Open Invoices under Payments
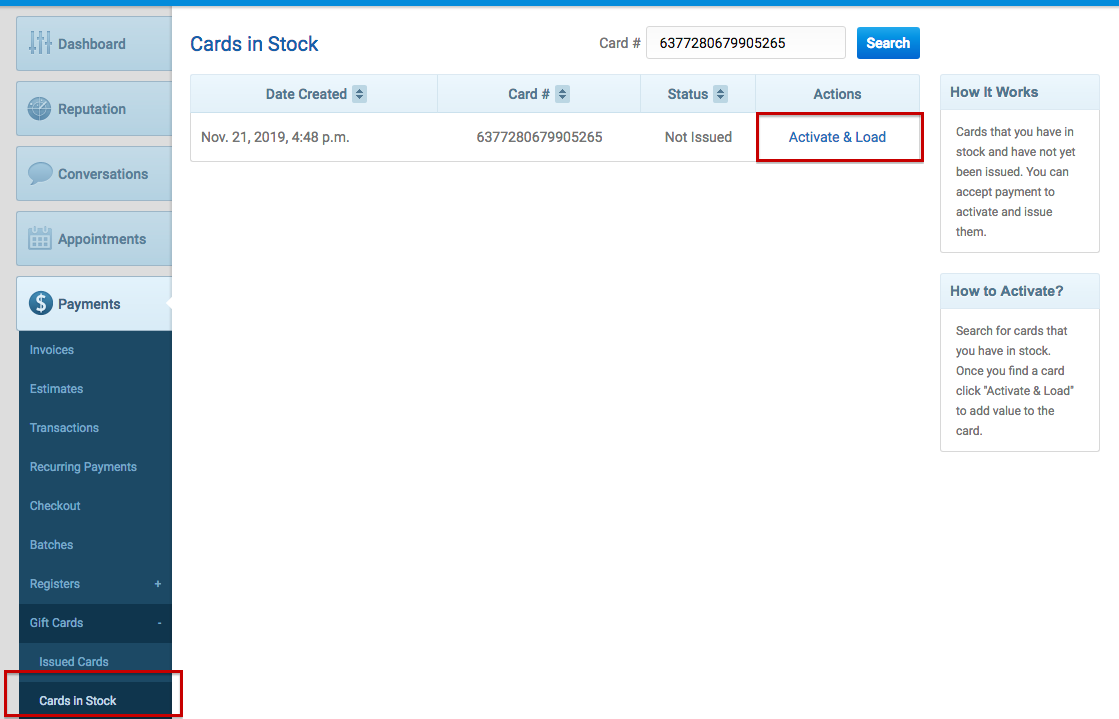Image resolution: width=1119 pixels, height=719 pixels. click(x=52, y=350)
